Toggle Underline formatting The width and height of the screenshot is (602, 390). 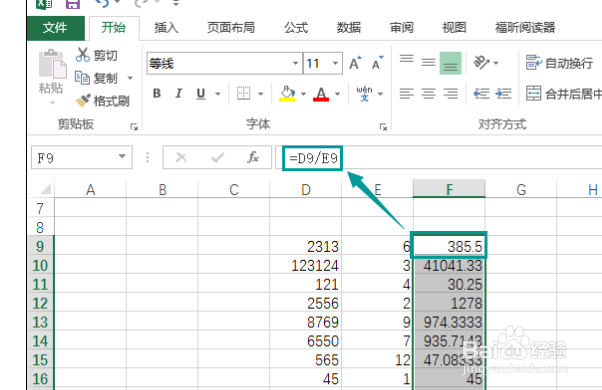pos(201,94)
